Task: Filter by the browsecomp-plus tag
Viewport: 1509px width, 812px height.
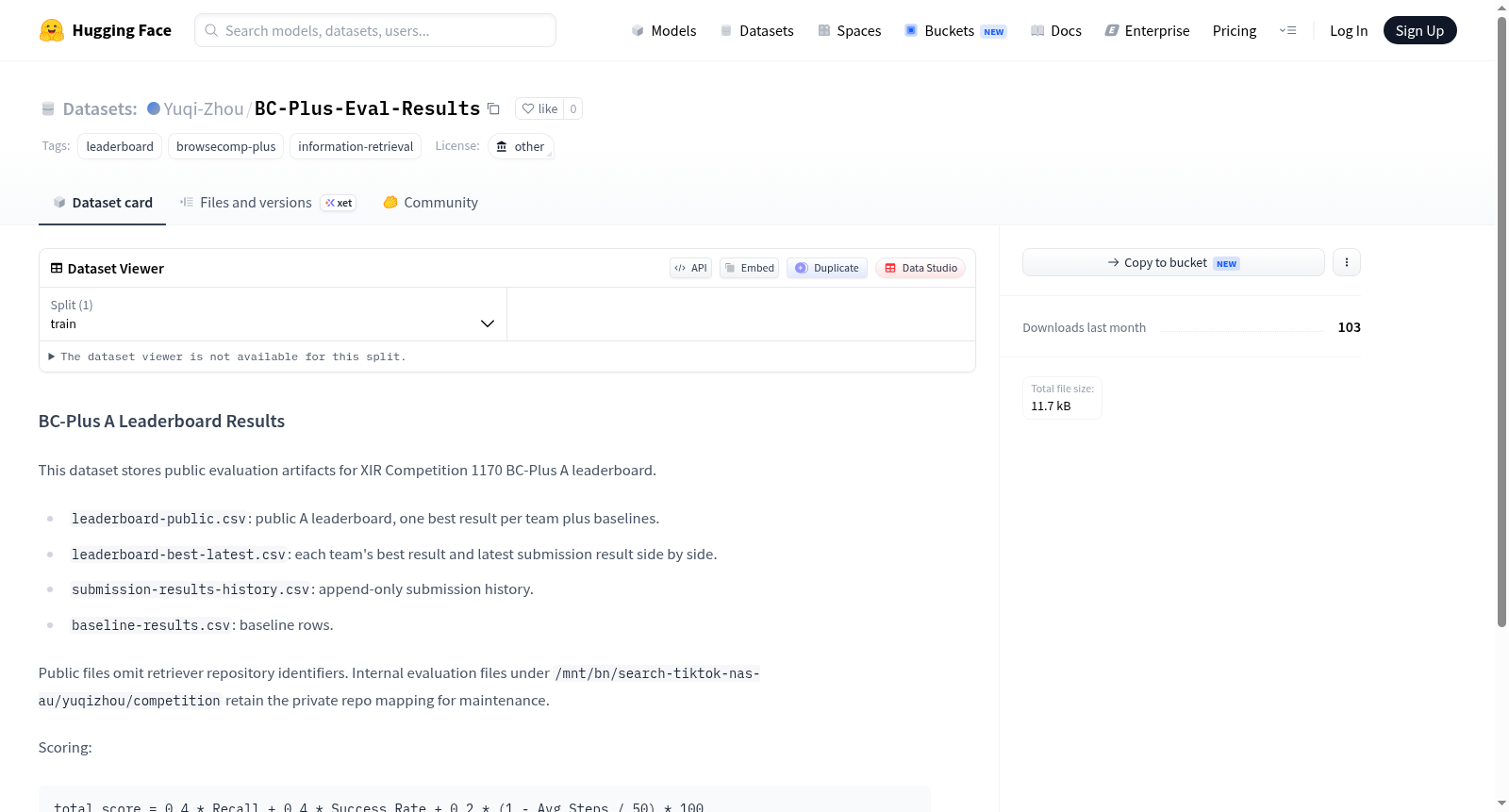Action: (226, 146)
